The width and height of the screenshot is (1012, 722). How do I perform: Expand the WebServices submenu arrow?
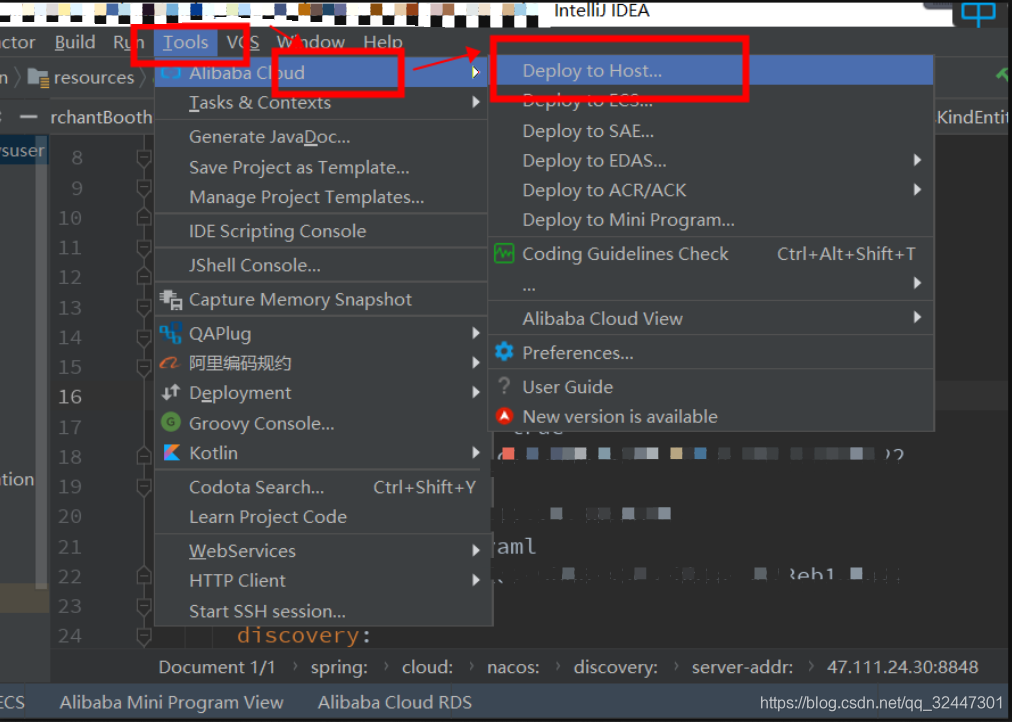tap(476, 550)
